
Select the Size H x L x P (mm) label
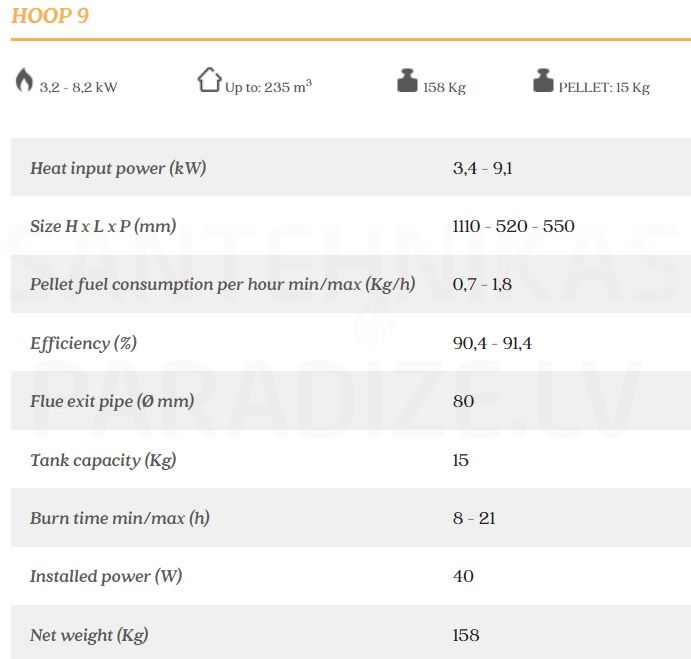coord(103,226)
